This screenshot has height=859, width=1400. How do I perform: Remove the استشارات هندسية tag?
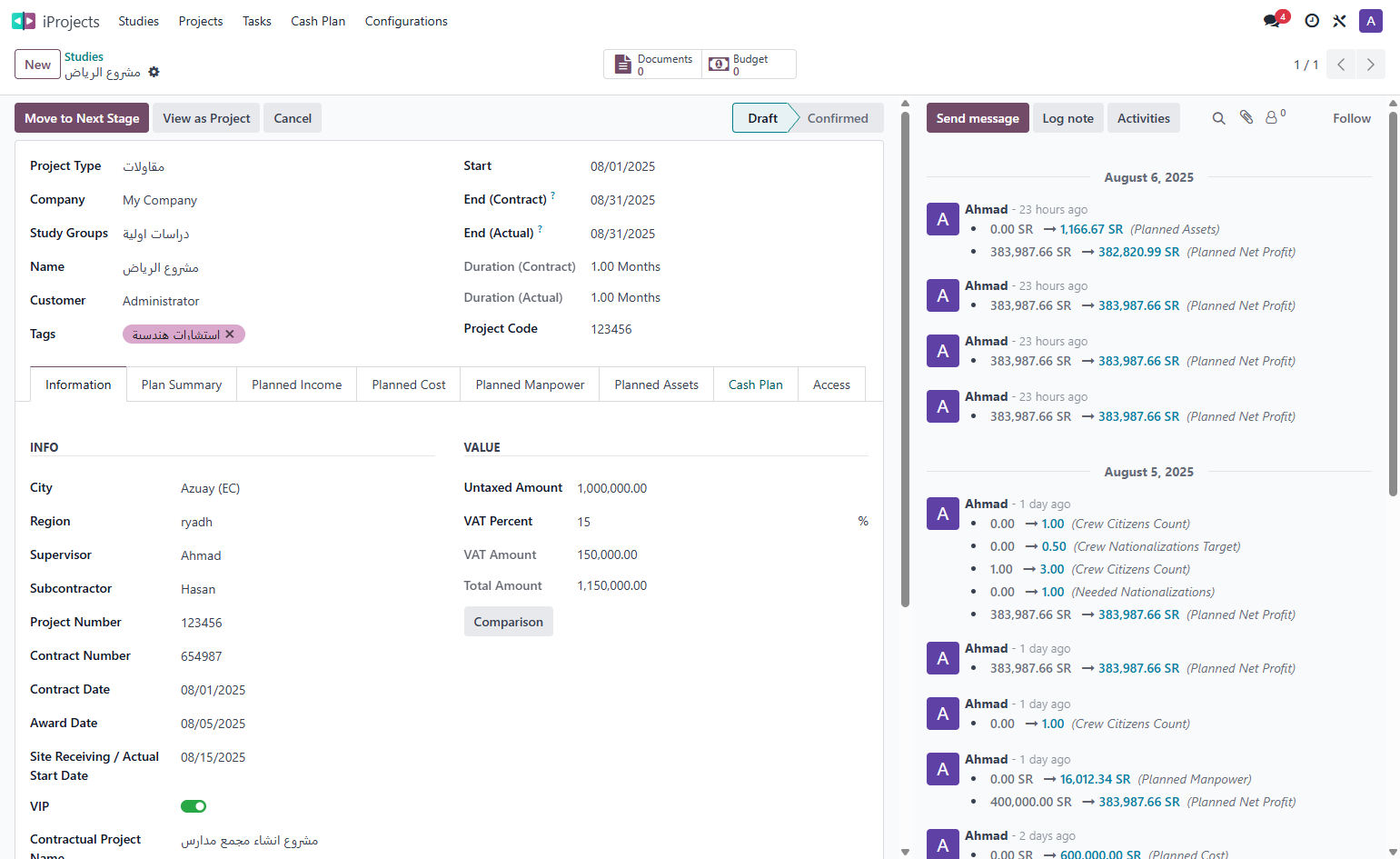coord(230,335)
